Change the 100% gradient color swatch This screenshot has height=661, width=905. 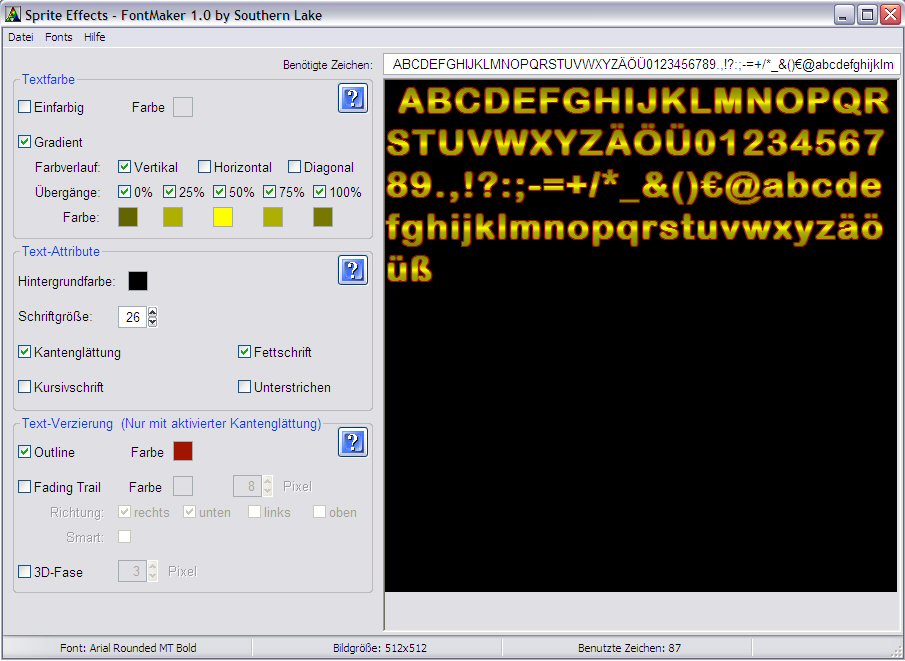(x=323, y=217)
